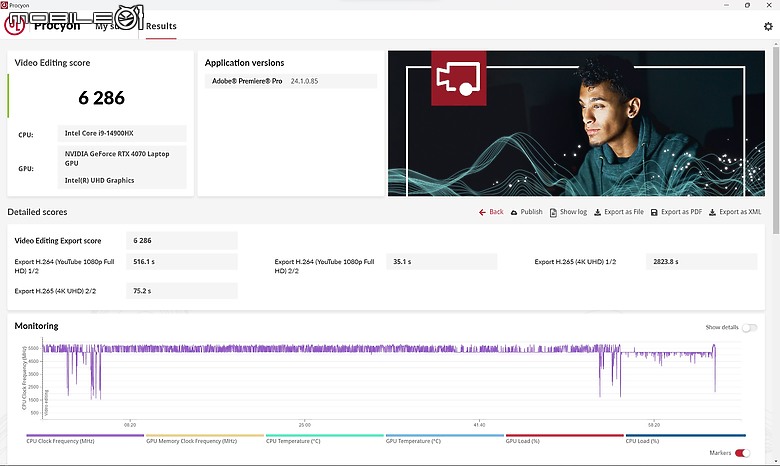Click Export H.265 (4K UHD) 1/2 label
Image resolution: width=780 pixels, height=466 pixels.
(x=575, y=262)
